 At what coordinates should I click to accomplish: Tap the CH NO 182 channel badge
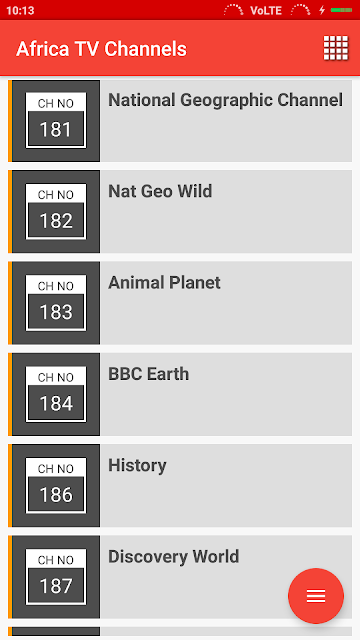point(56,212)
